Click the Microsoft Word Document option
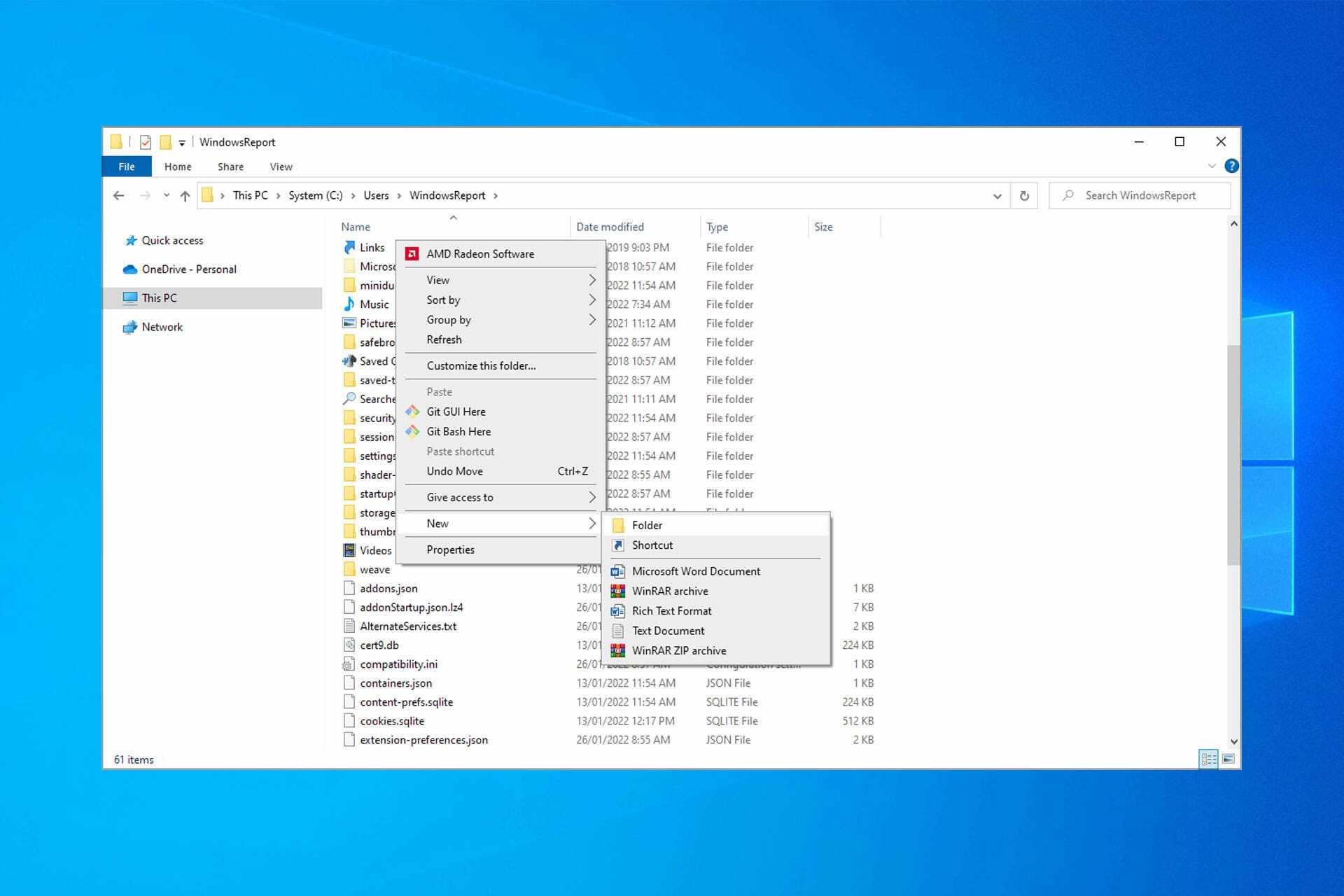This screenshot has height=896, width=1344. (696, 571)
